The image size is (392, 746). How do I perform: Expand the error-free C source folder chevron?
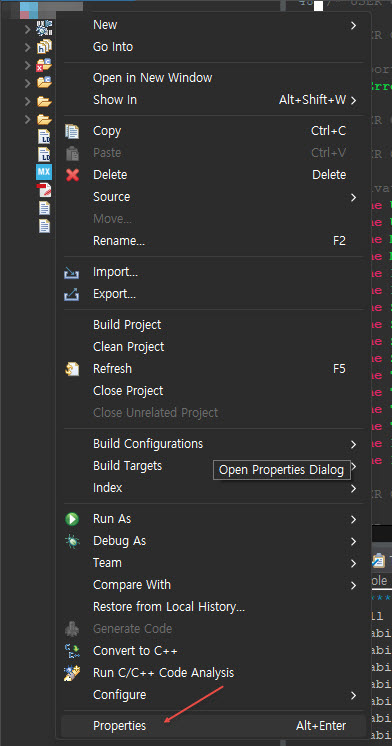[28, 83]
